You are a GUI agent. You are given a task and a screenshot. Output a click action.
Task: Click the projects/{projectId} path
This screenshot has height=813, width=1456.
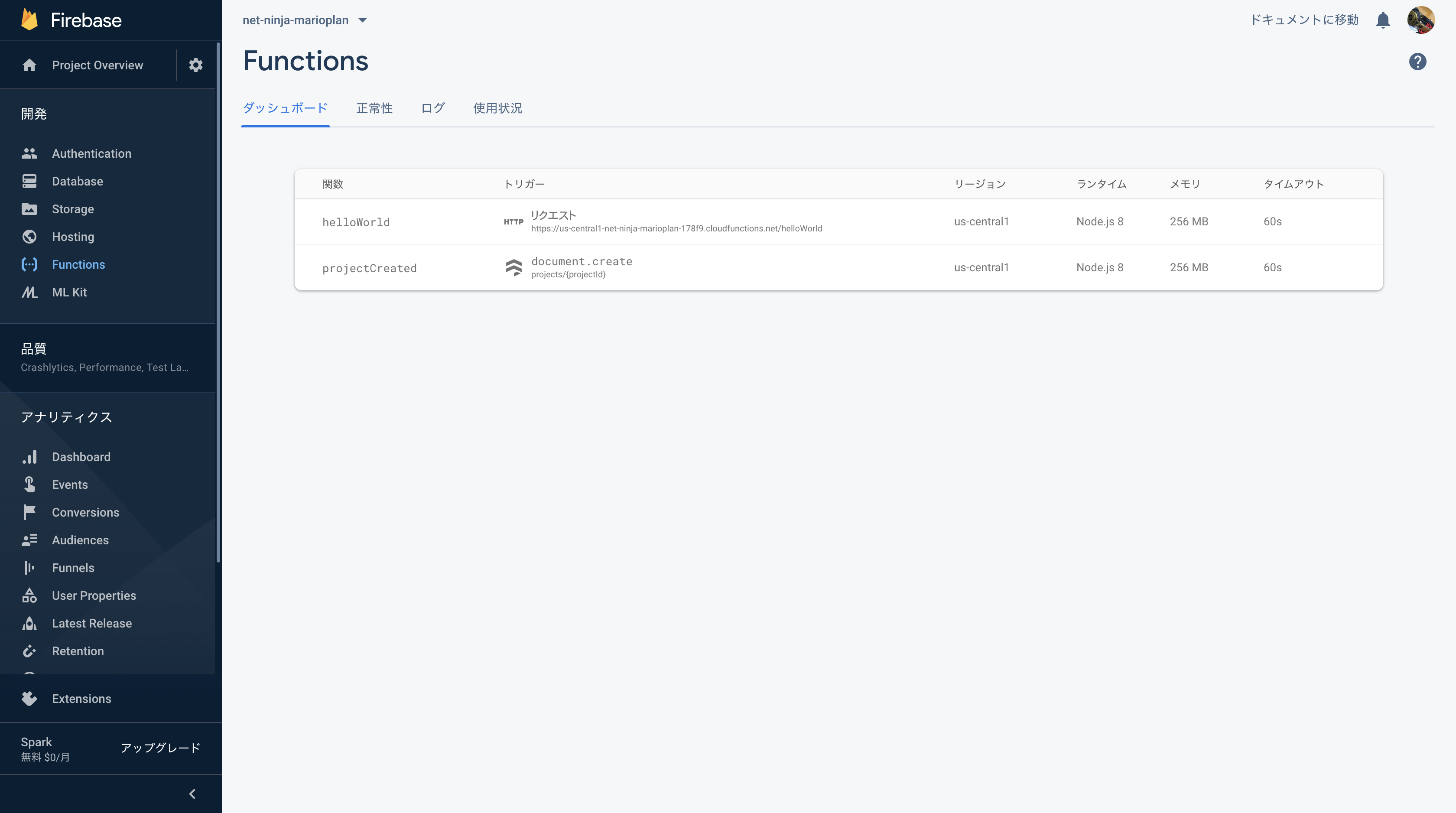point(568,274)
